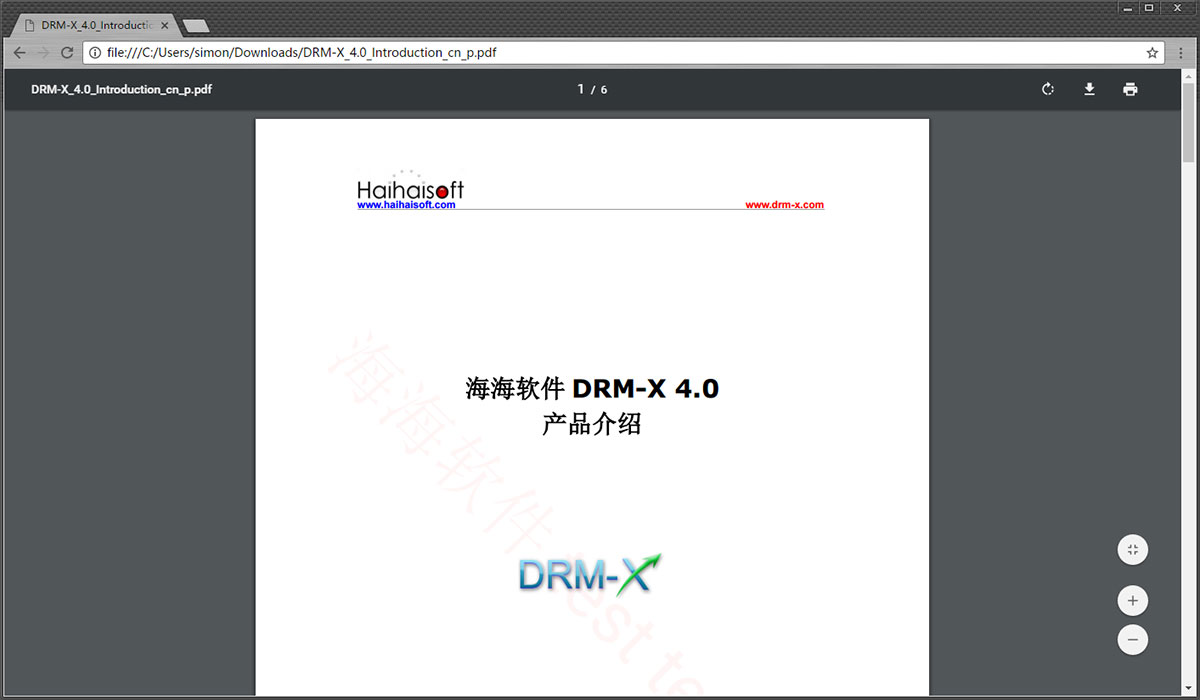Click the page number field showing 1
1200x700 pixels.
coord(581,89)
